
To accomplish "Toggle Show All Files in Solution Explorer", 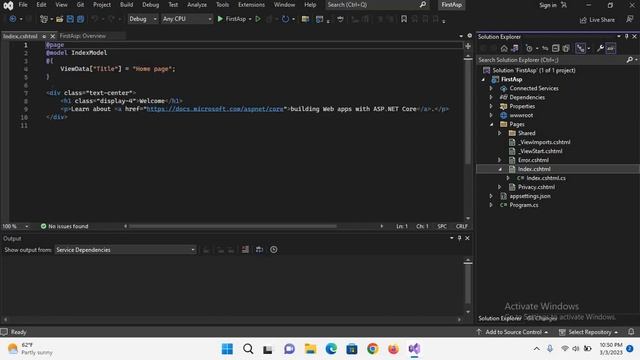I will (x=566, y=49).
